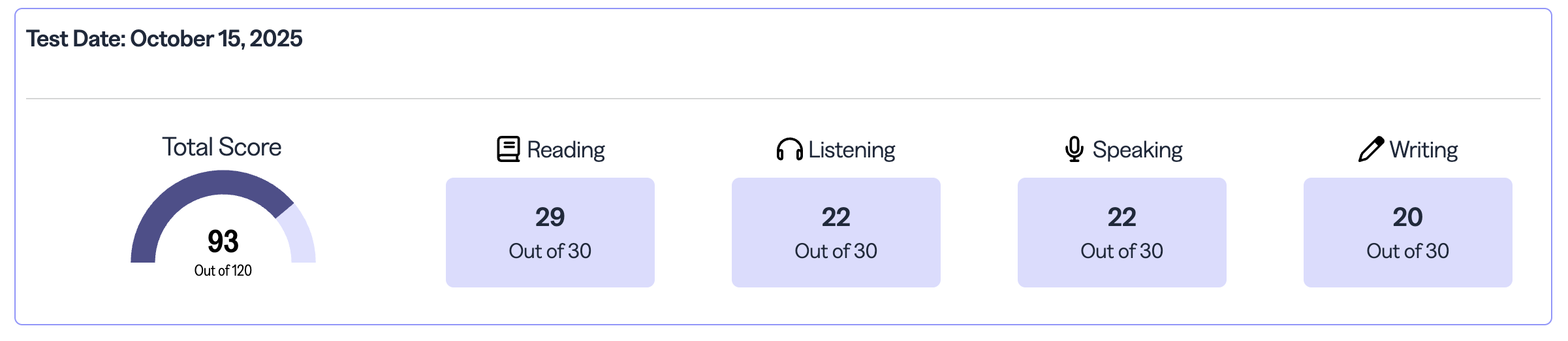Click the "Out of 120" text
The height and width of the screenshot is (341, 1568).
pos(223,270)
